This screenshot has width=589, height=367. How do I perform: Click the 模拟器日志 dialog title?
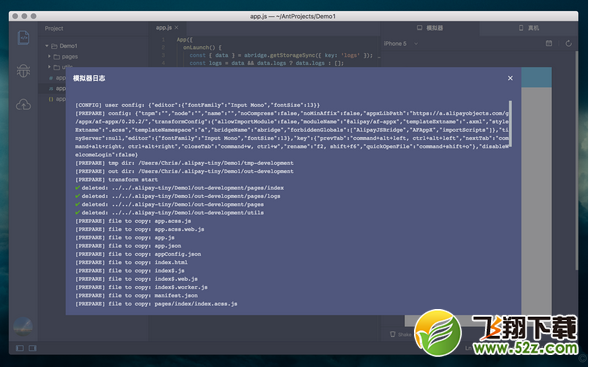pyautogui.click(x=89, y=78)
